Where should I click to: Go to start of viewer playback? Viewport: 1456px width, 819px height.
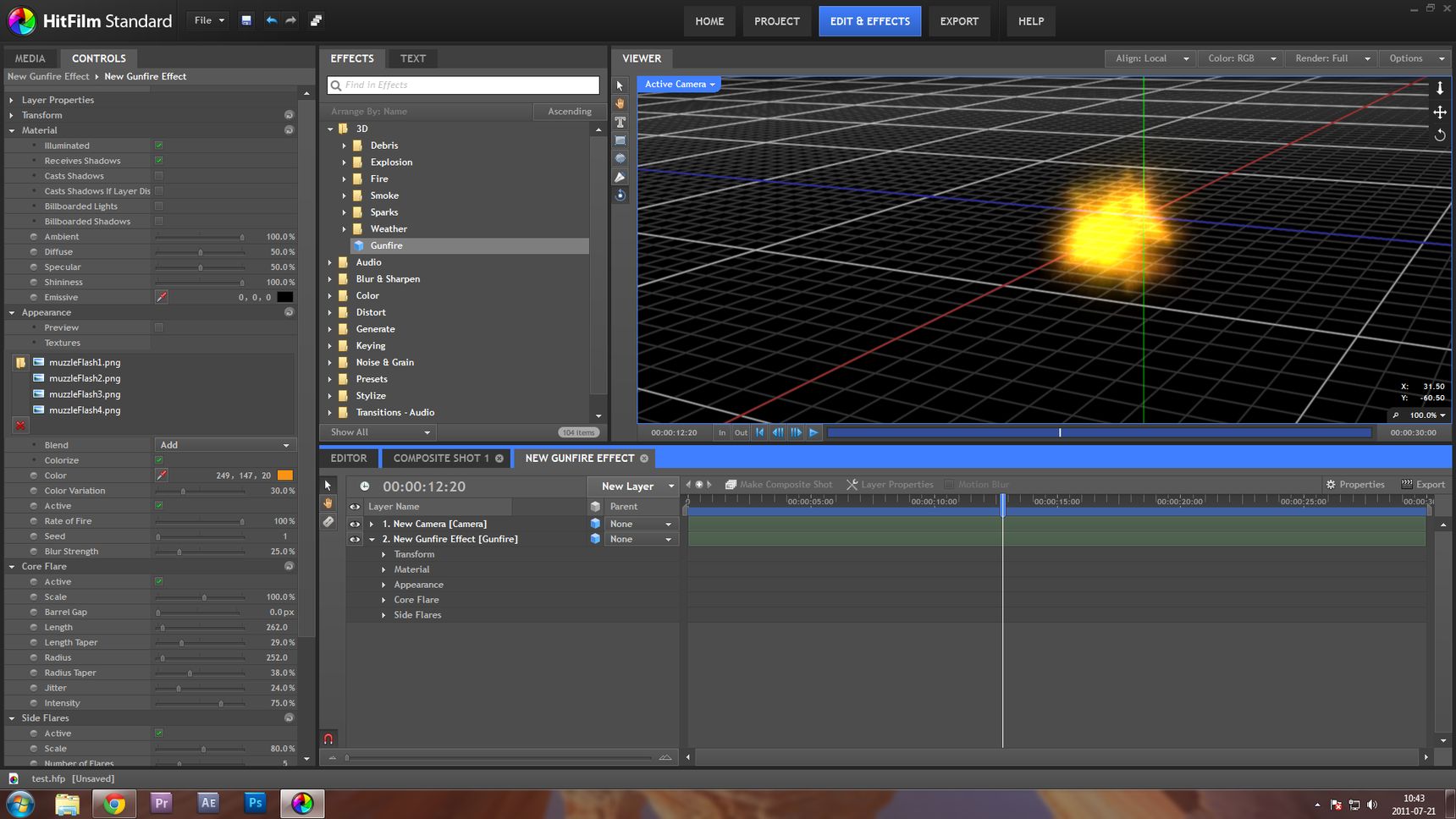760,432
